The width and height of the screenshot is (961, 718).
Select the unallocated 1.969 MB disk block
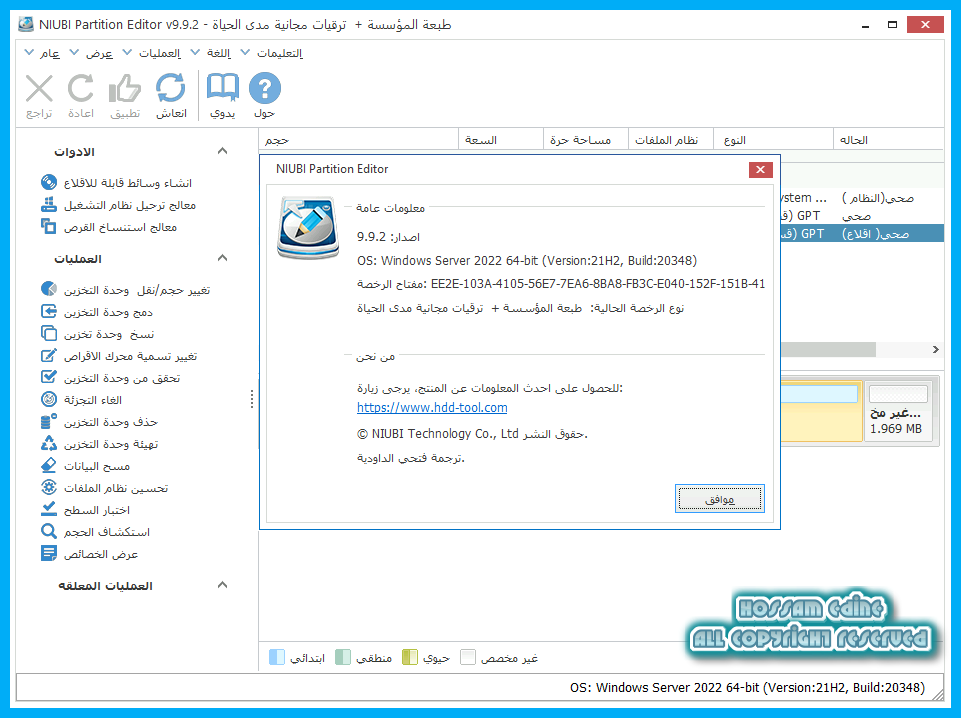coord(898,410)
